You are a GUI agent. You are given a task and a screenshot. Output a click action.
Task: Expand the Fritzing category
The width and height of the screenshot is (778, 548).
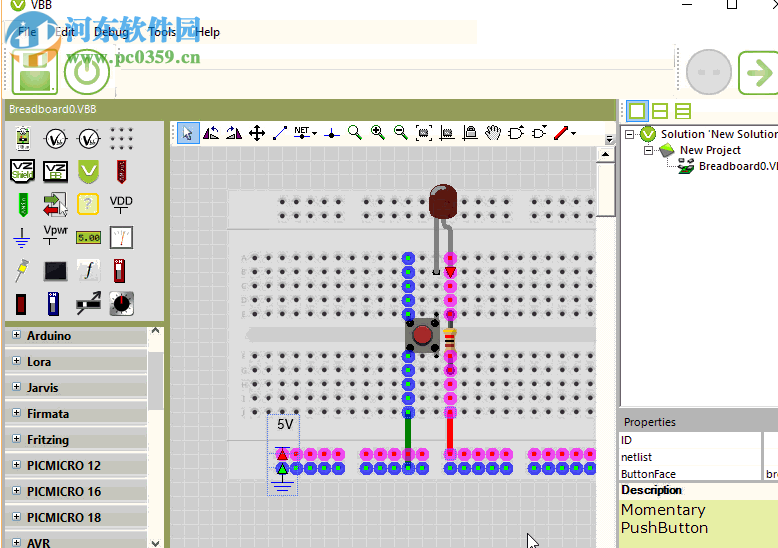(x=16, y=439)
